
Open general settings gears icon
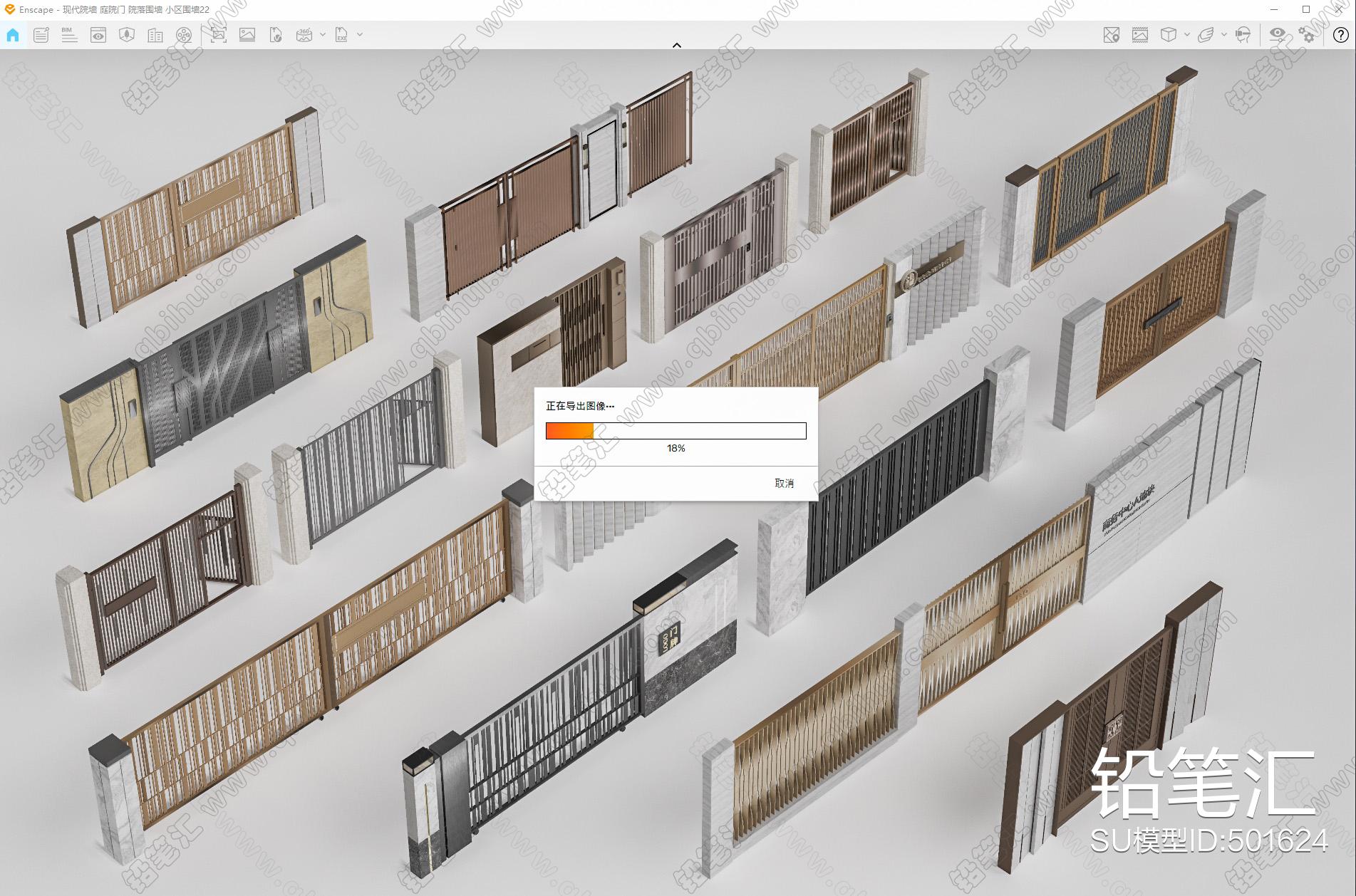click(x=1307, y=34)
